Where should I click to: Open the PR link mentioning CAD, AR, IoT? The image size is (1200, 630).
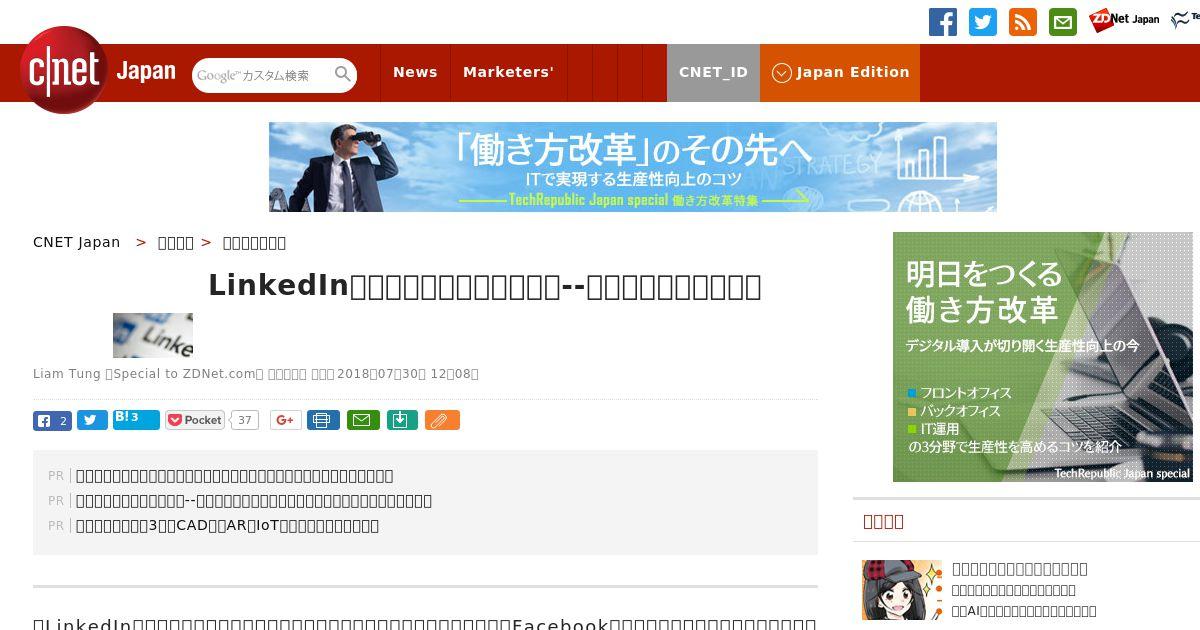pos(227,526)
